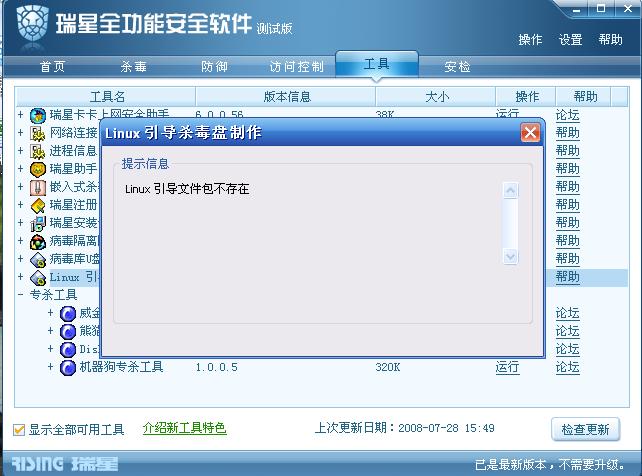Click version text 1.0.0.5
This screenshot has width=642, height=476.
[x=217, y=367]
